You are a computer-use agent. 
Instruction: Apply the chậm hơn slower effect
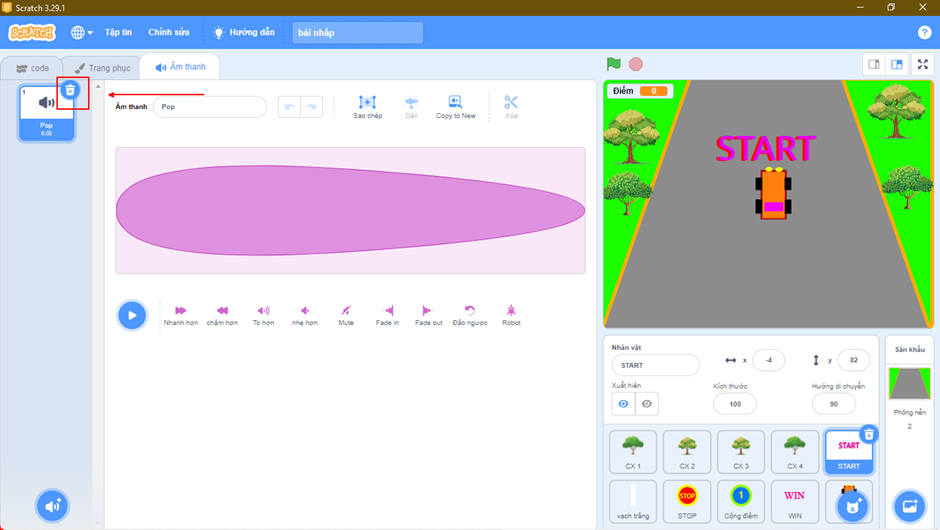(222, 315)
